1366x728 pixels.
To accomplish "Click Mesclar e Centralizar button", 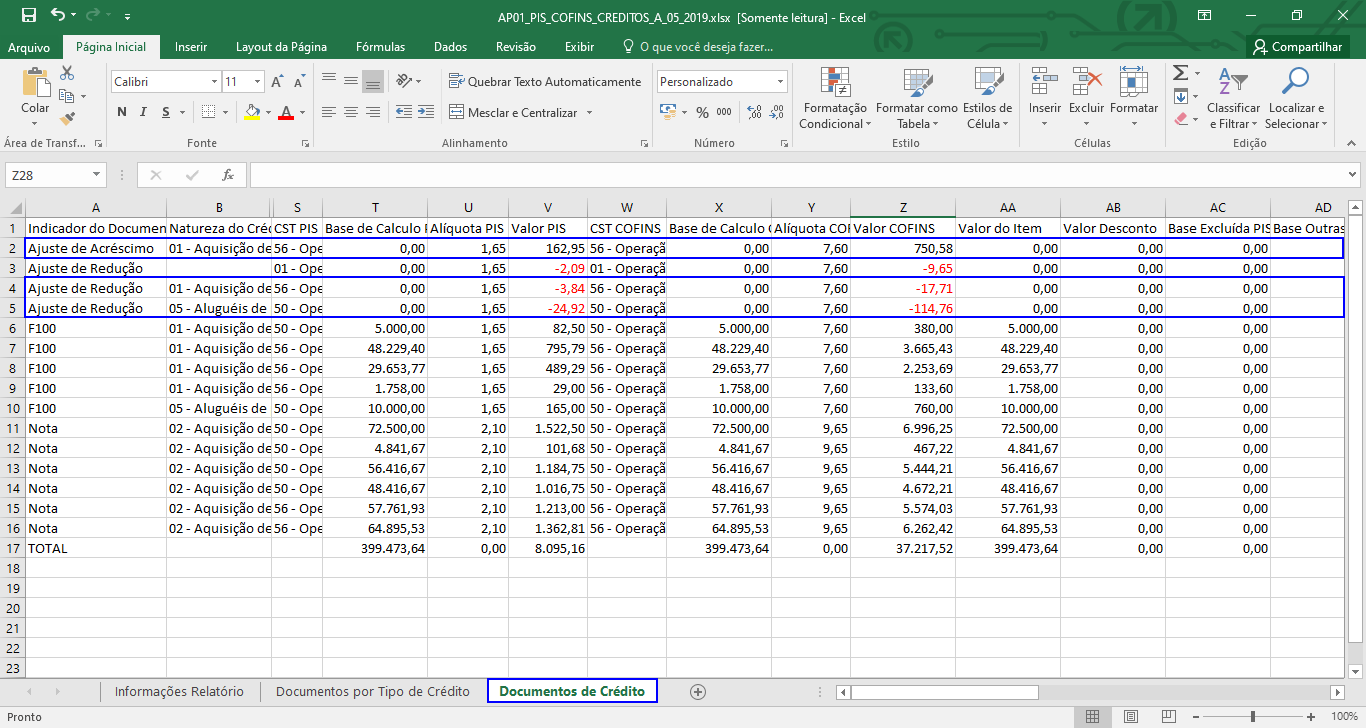I will click(x=513, y=113).
